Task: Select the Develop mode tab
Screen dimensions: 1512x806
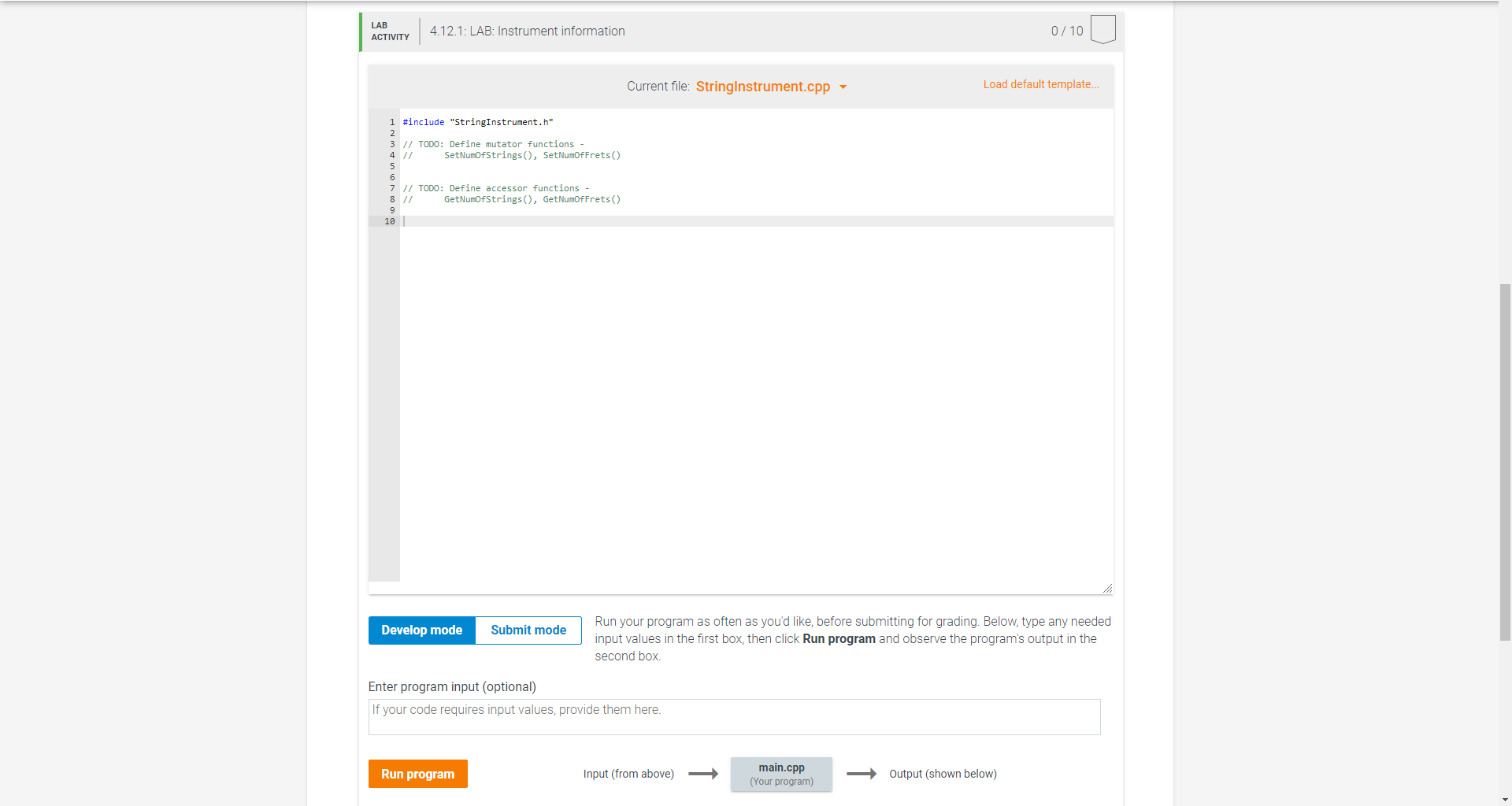Action: click(x=421, y=630)
